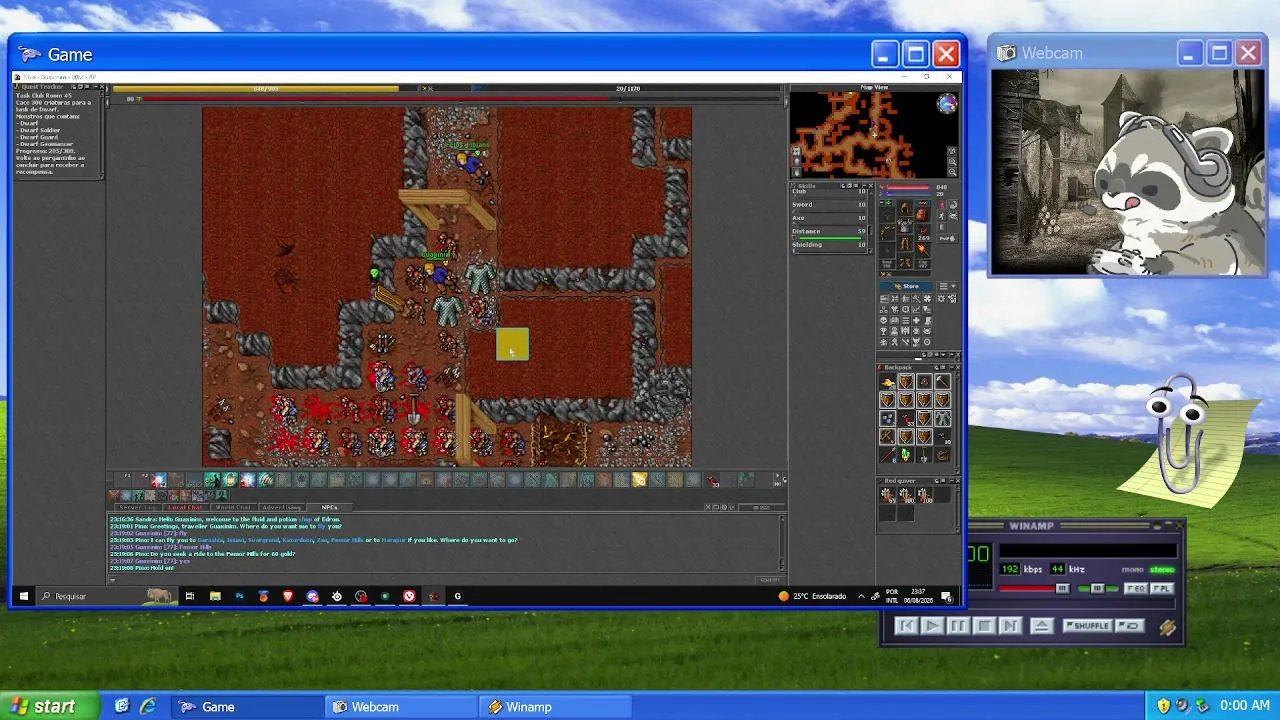Open the Windows 10 Start button in Game
The height and width of the screenshot is (720, 1280).
point(23,597)
